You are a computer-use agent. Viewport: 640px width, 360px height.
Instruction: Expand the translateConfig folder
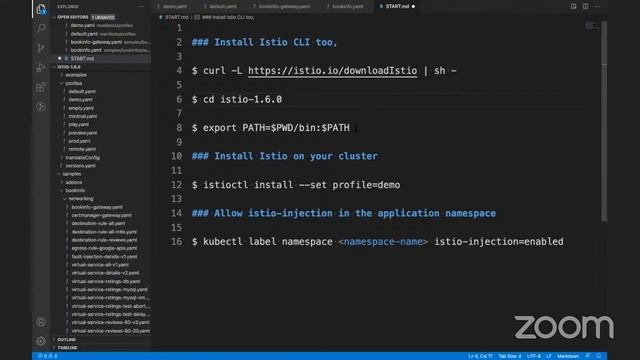[x=82, y=158]
